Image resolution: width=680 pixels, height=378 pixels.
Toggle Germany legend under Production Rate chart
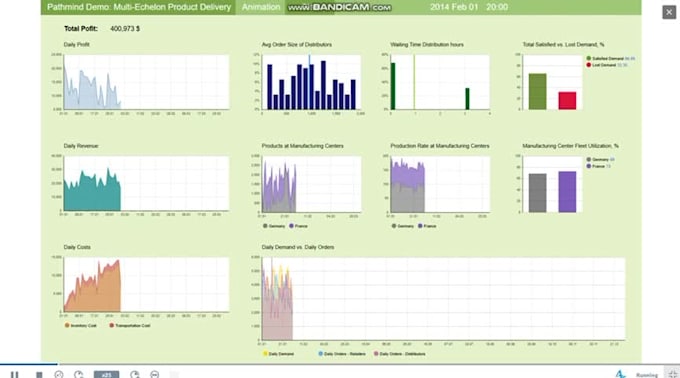coord(402,226)
